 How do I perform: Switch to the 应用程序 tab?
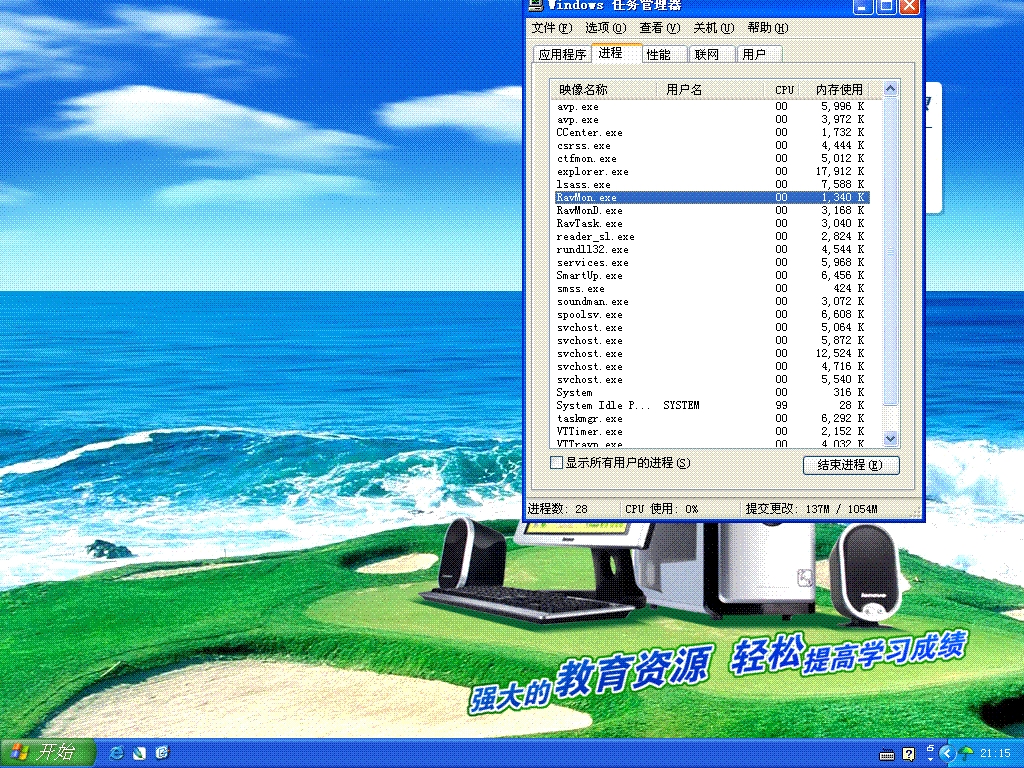[x=562, y=54]
